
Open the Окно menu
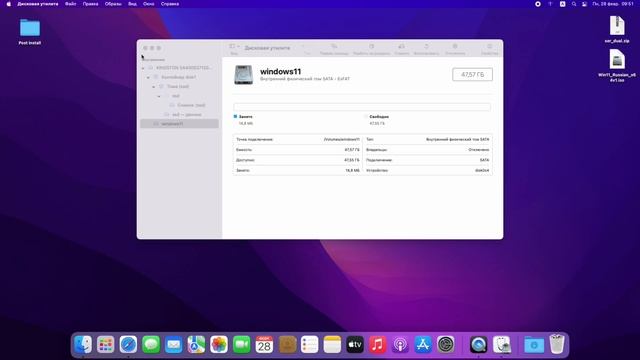149,4
